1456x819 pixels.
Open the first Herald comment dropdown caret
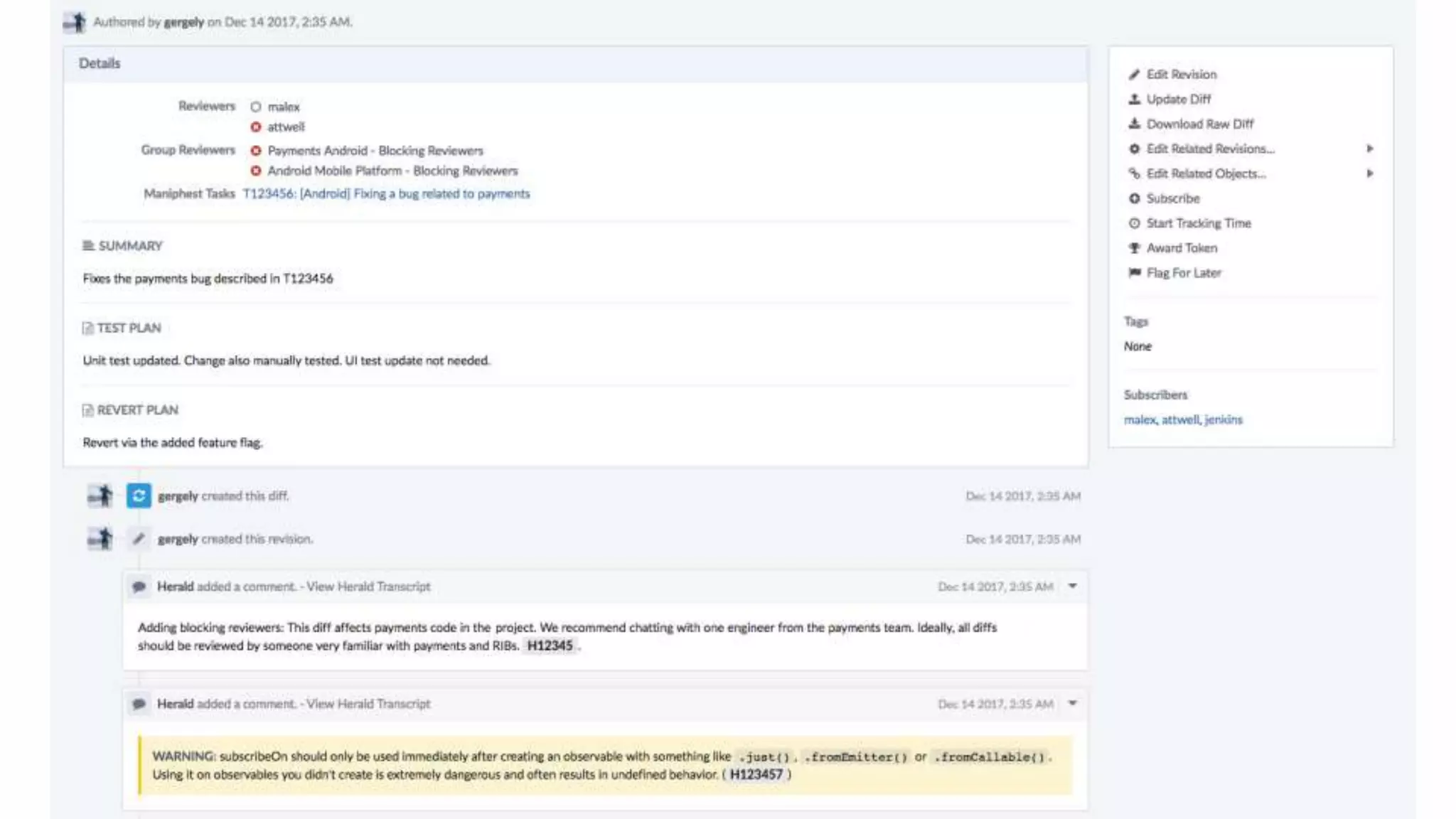click(x=1072, y=586)
